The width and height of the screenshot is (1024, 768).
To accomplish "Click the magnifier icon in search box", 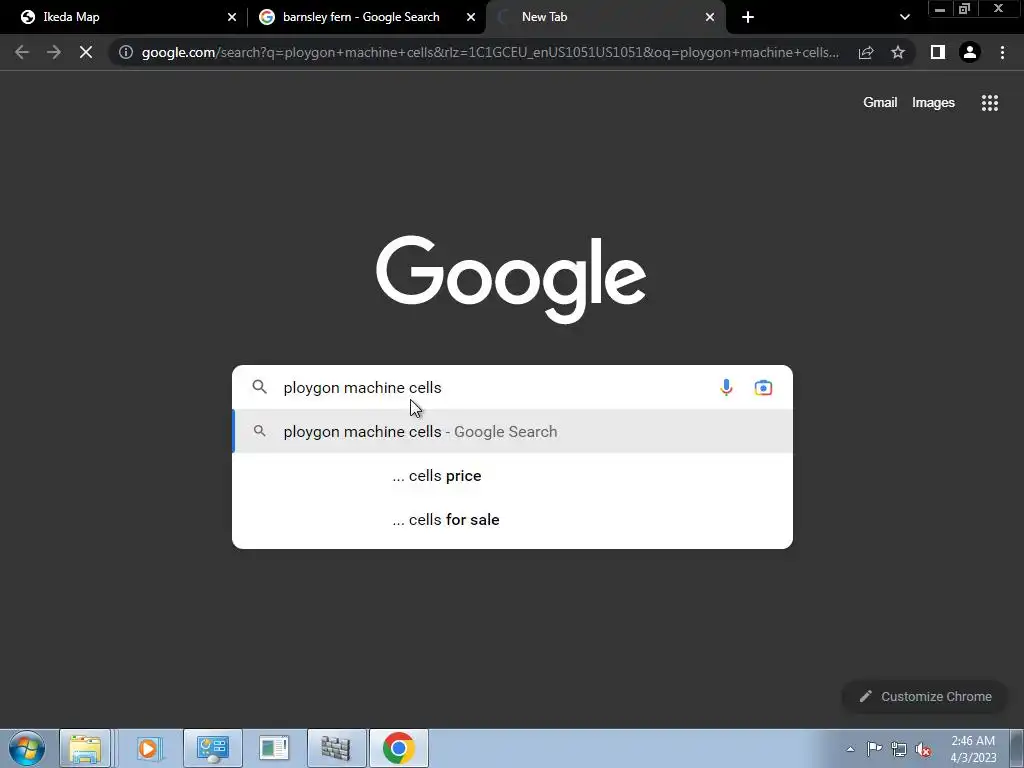I will point(260,387).
